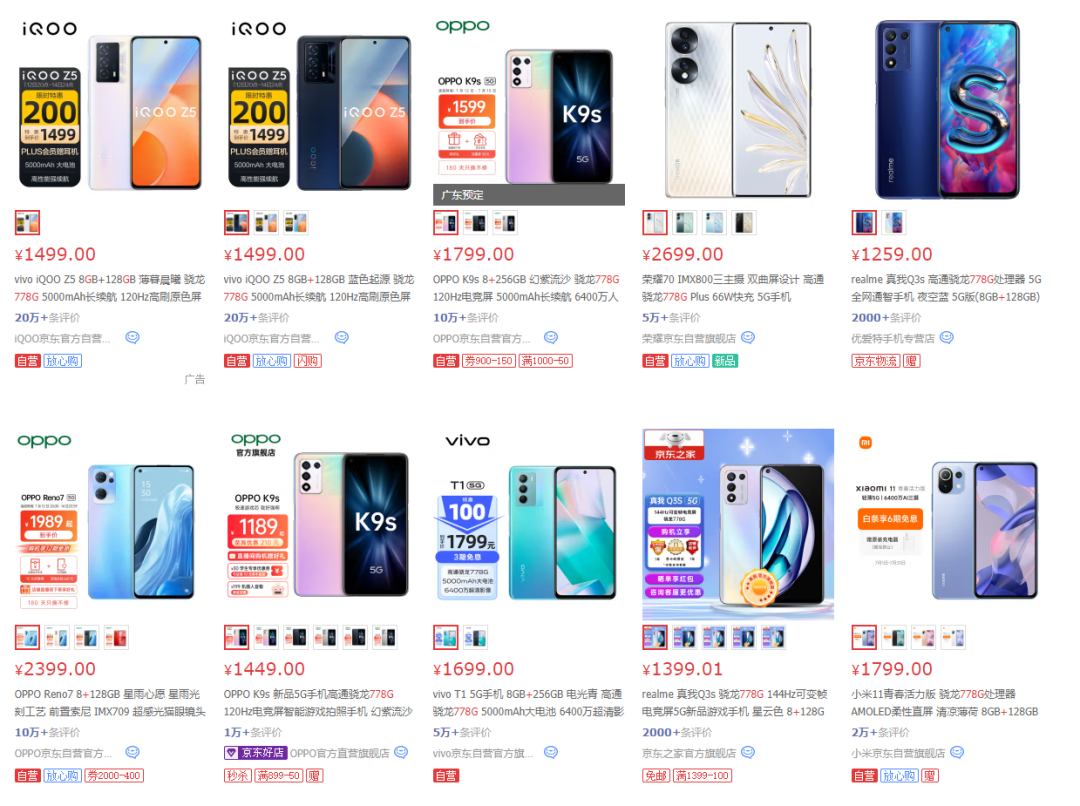Choose the red OPPO Reno7 color thumbnail
1080x806 pixels.
[116, 637]
